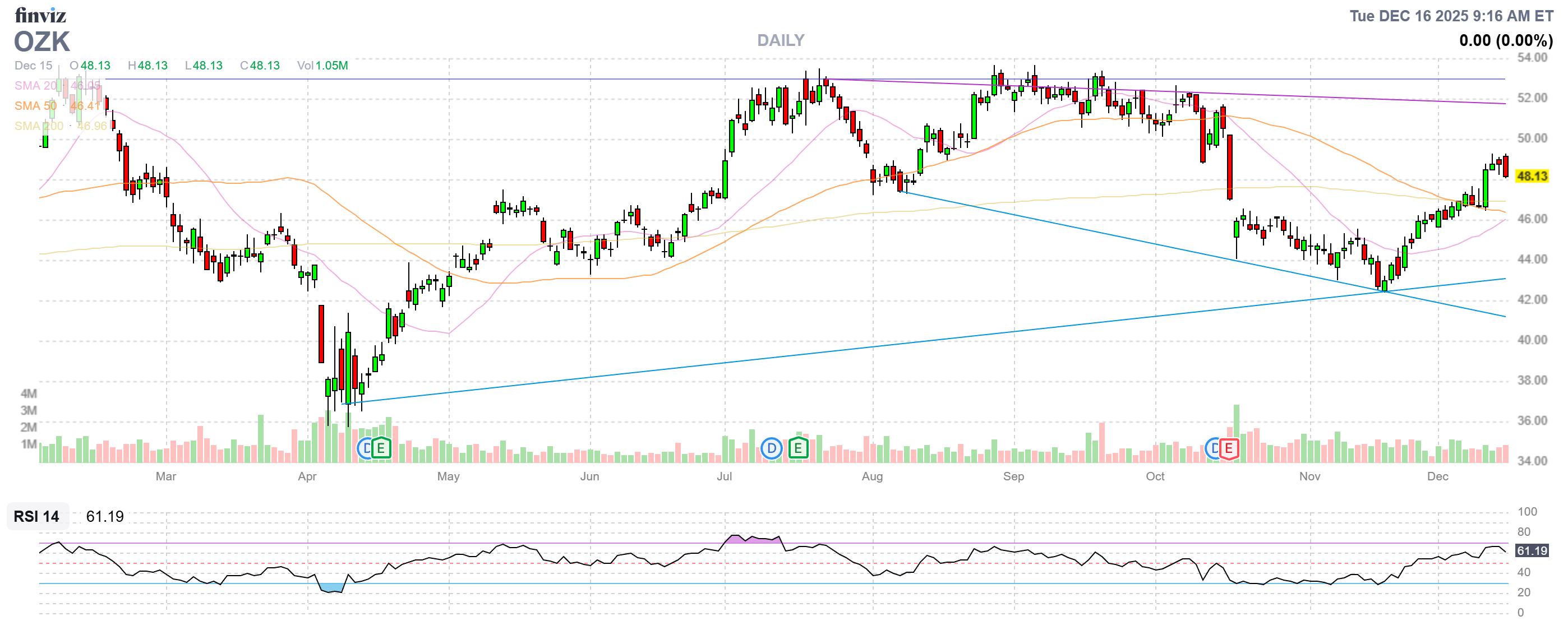Click the 0.00 (0.00%) change value

click(1505, 41)
